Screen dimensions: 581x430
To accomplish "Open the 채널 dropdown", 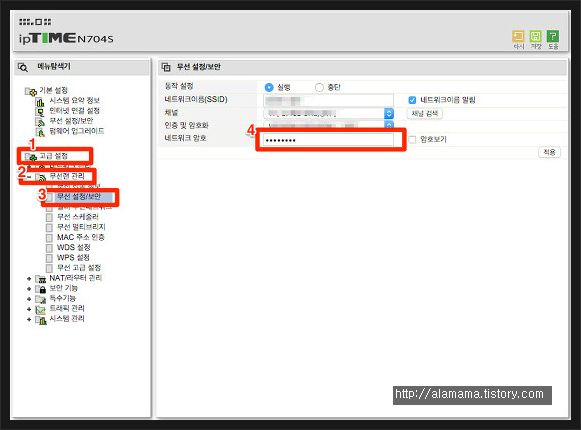I will click(x=329, y=113).
